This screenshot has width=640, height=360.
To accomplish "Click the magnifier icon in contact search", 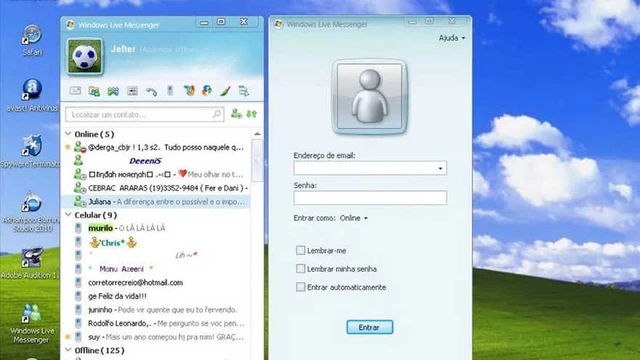I will [217, 114].
